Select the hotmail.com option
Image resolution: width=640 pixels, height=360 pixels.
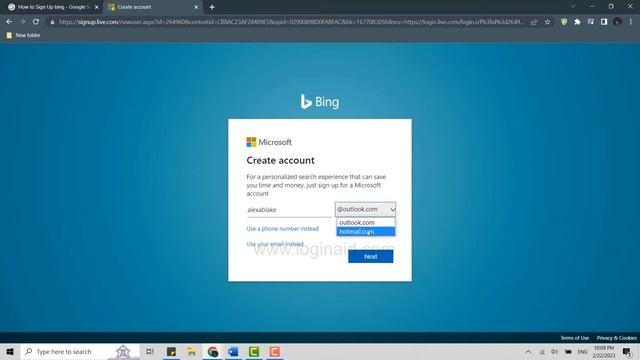point(366,231)
